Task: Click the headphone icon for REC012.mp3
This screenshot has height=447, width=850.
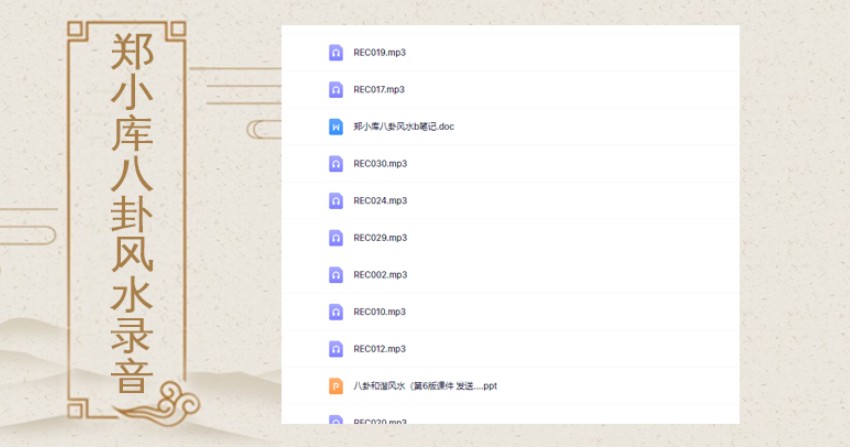Action: (336, 349)
